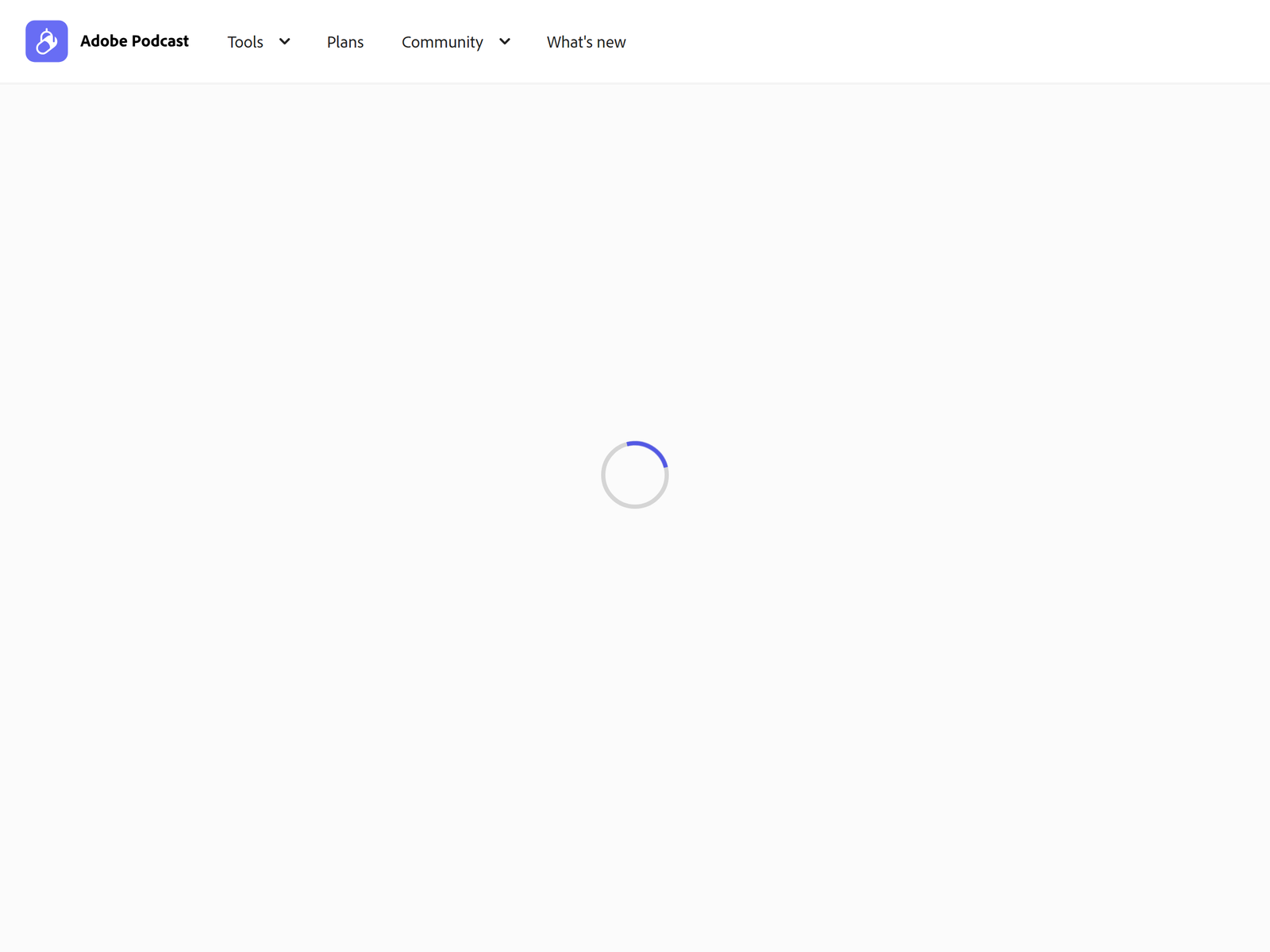Open the Adobe Podcast home text link

coord(134,41)
